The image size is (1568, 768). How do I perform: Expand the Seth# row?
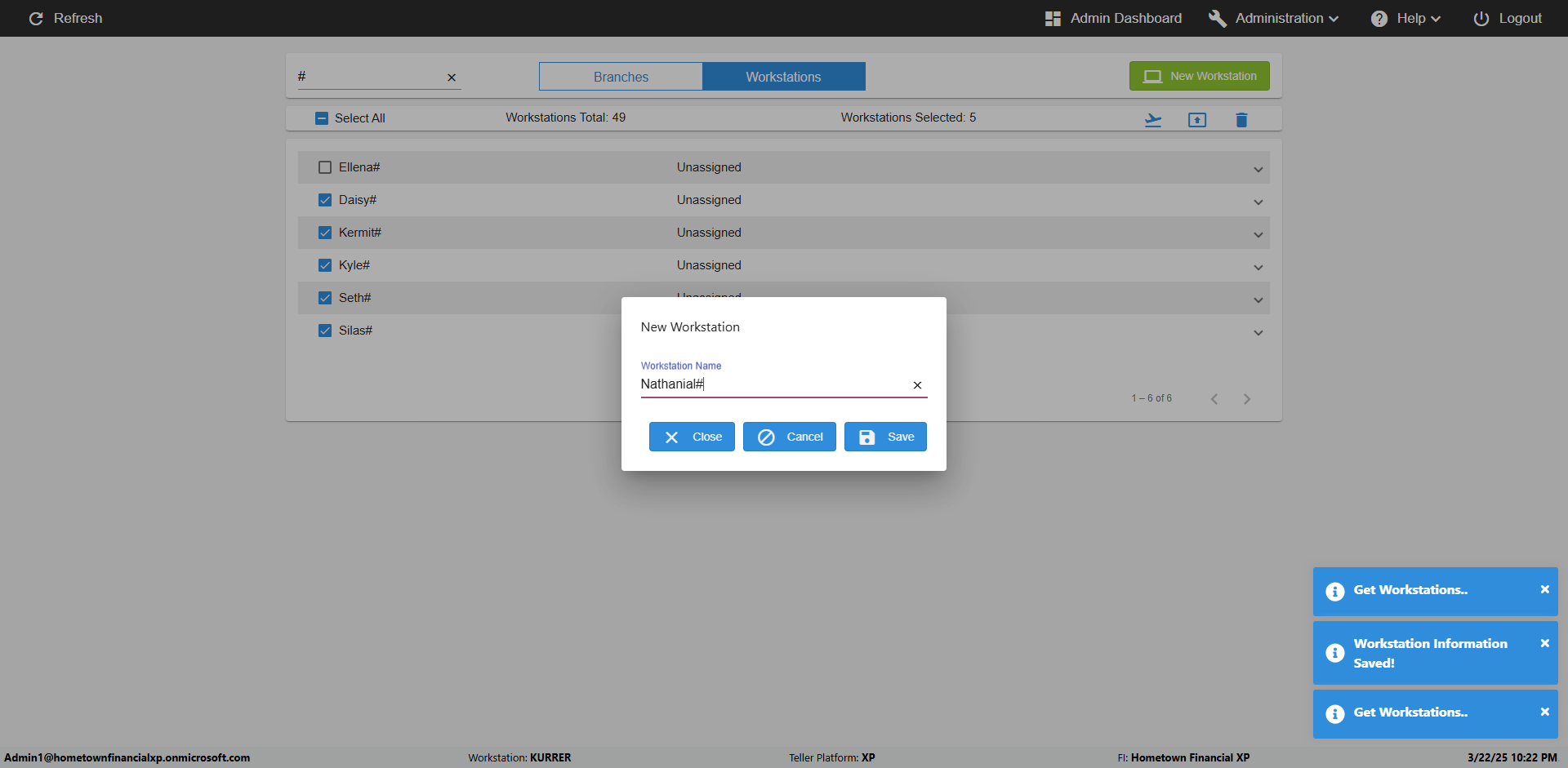(1258, 300)
